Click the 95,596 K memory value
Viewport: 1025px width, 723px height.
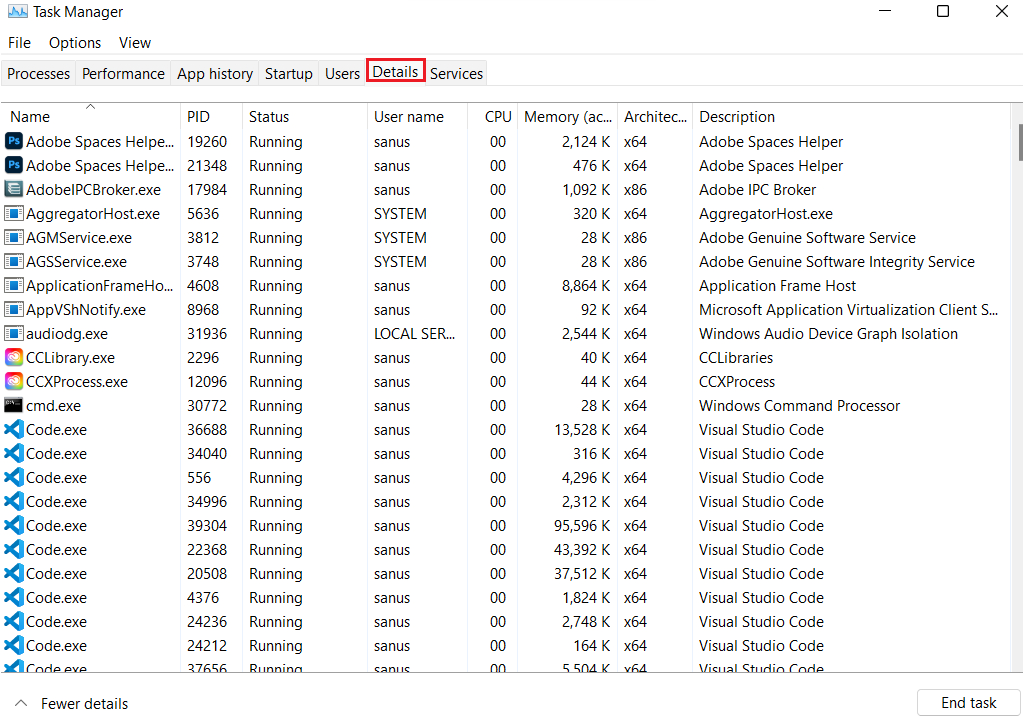(582, 526)
